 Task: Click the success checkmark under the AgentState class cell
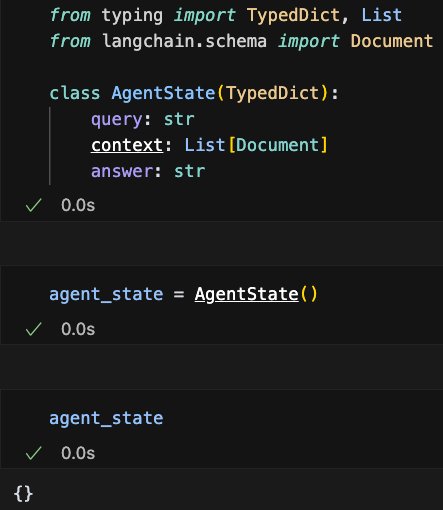33,205
